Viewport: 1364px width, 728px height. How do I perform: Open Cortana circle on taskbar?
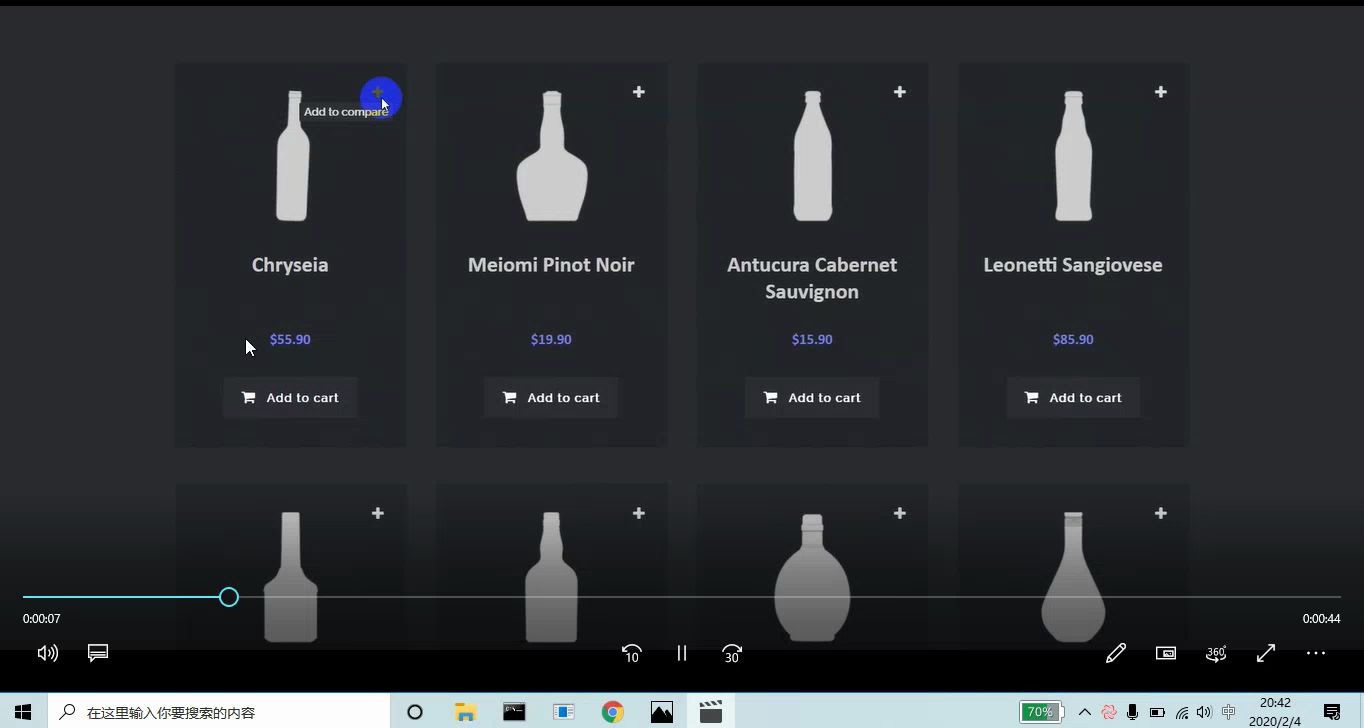click(415, 712)
